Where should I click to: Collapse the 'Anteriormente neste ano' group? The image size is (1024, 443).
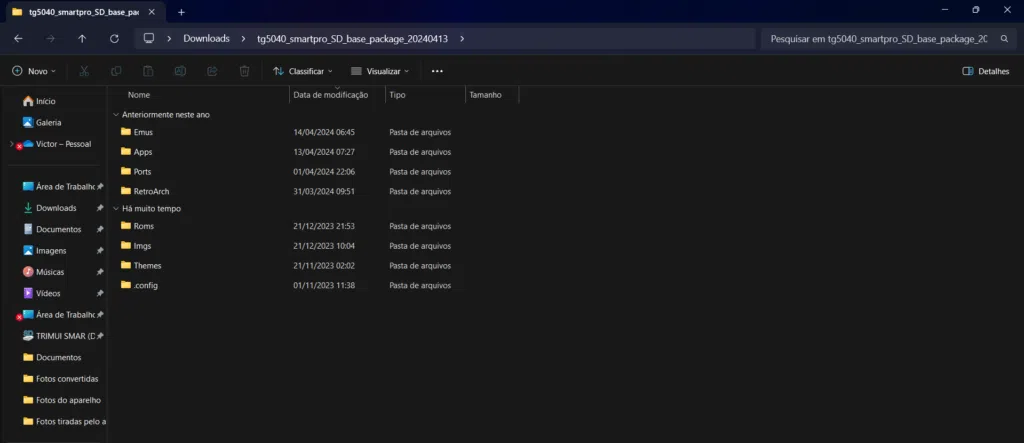[x=116, y=115]
